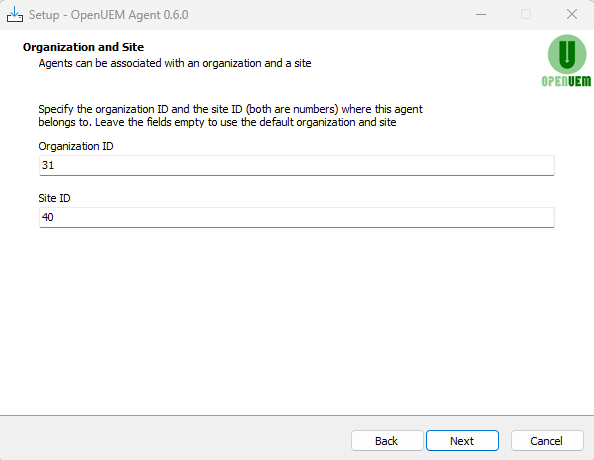Go Back to the previous setup step
594x460 pixels.
click(387, 441)
